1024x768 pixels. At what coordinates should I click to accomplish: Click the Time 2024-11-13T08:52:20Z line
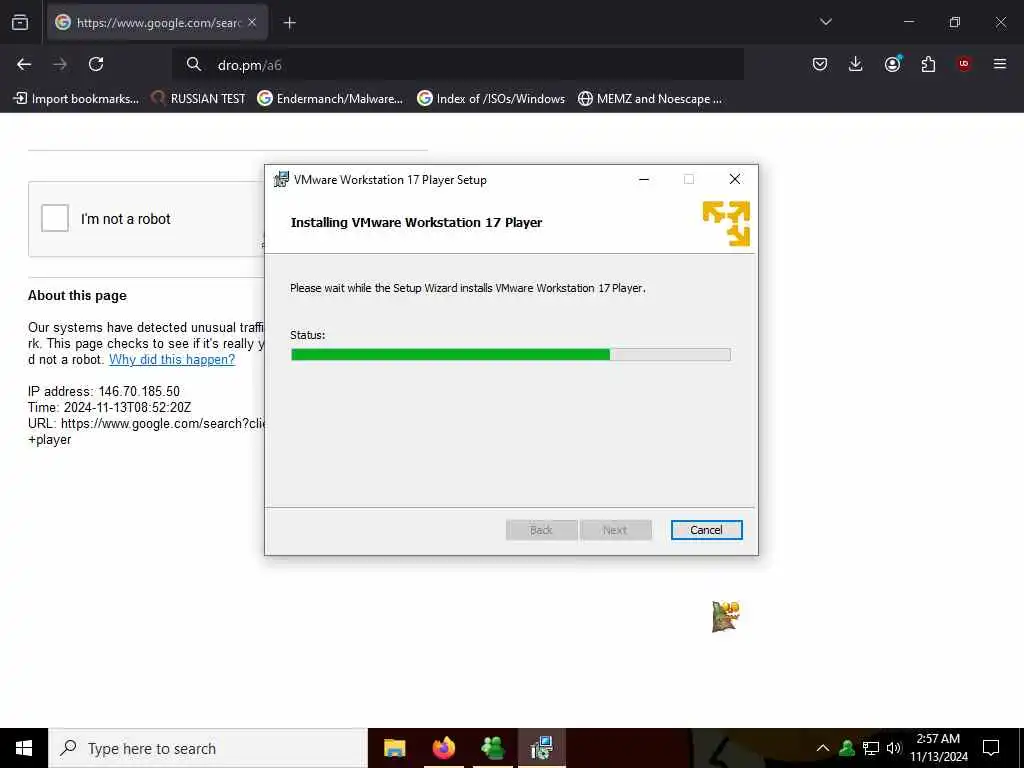(110, 408)
